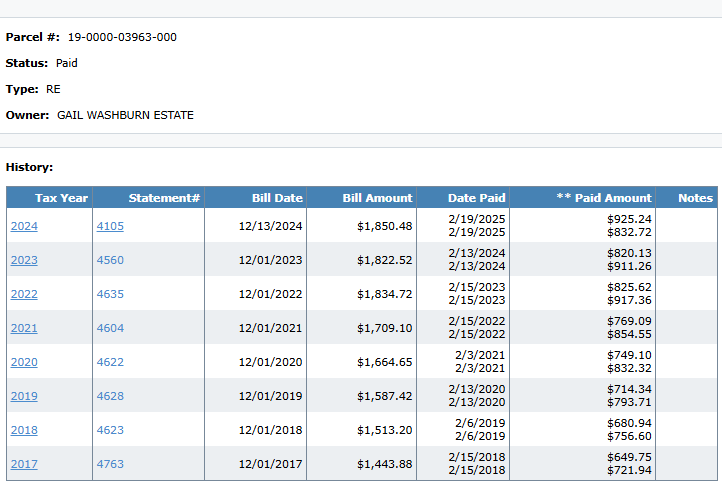Click the 2017 tax year link

24,464
